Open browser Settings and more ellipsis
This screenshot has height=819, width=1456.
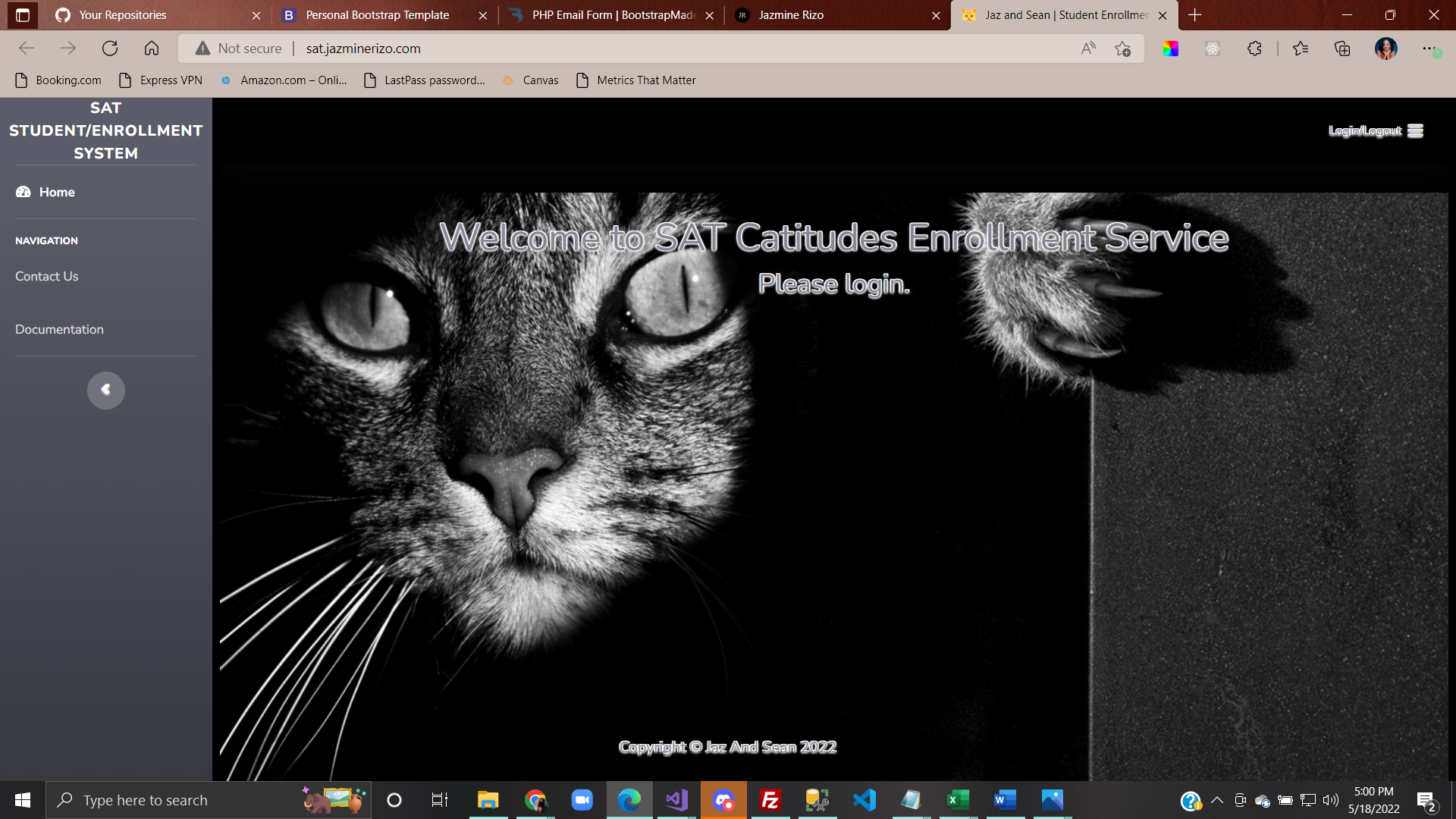tap(1429, 49)
